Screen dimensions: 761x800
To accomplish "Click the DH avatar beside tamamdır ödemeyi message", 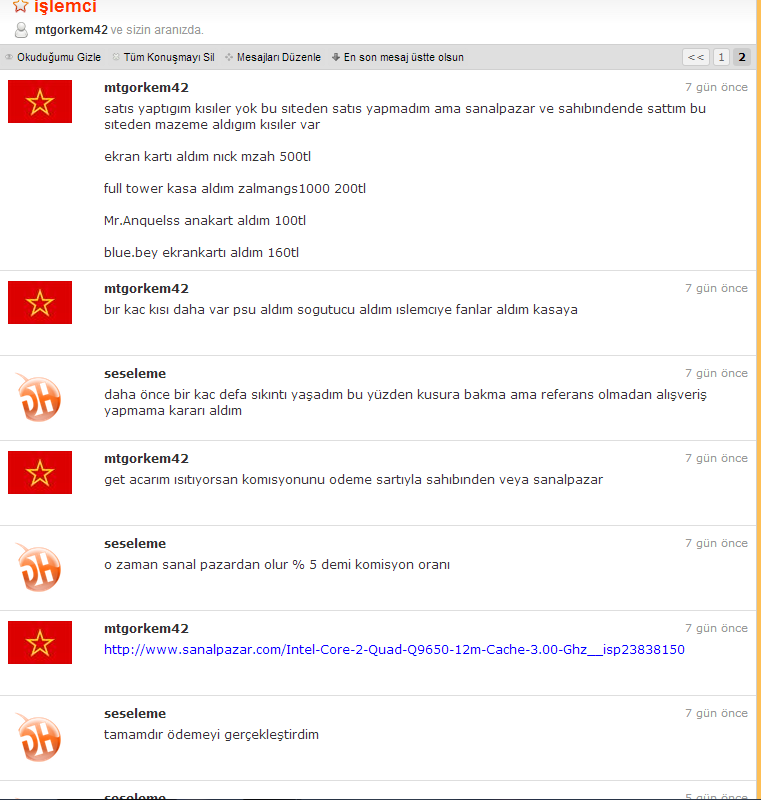I will [x=40, y=737].
